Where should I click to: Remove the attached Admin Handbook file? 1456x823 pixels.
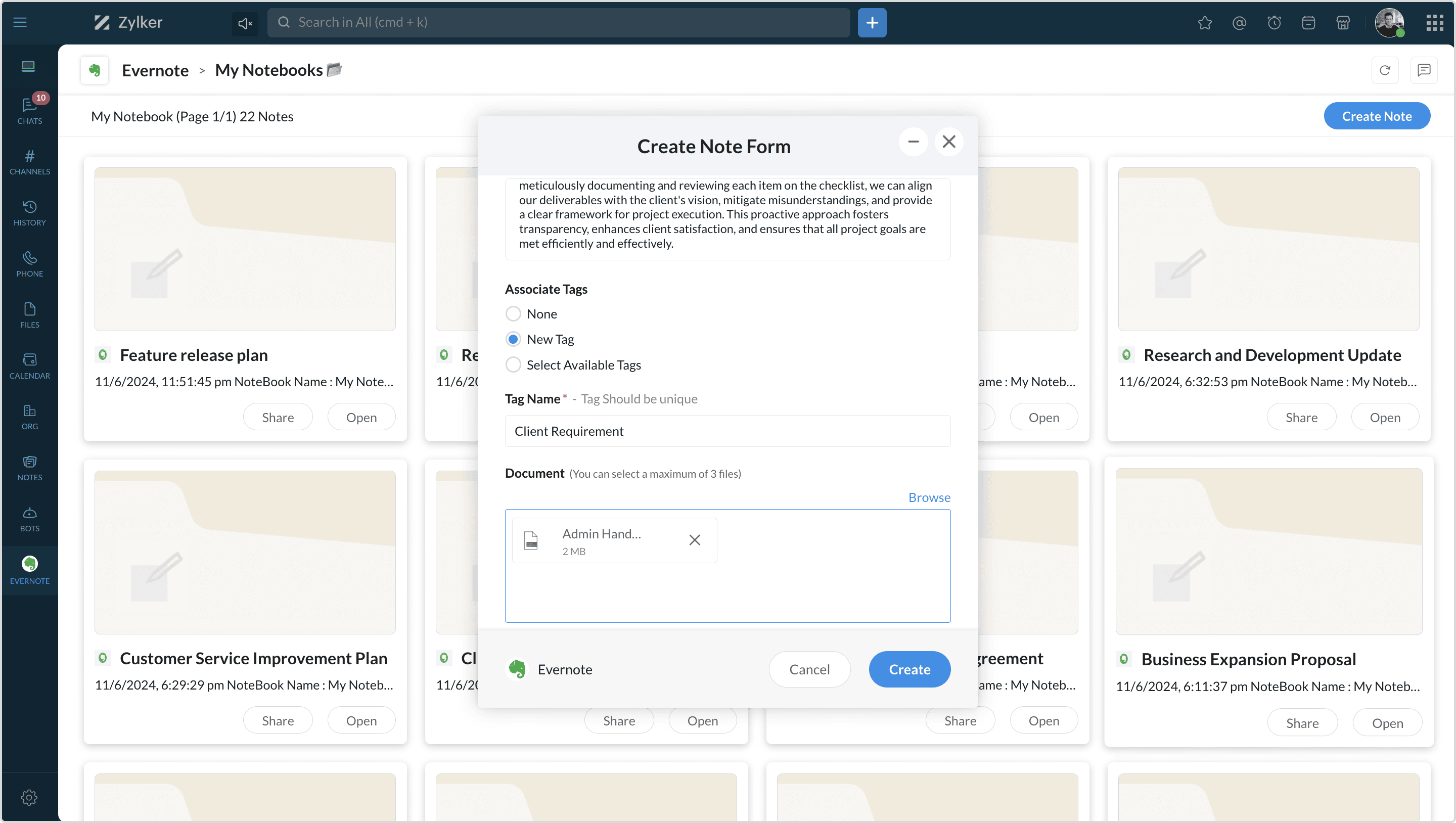click(x=695, y=540)
